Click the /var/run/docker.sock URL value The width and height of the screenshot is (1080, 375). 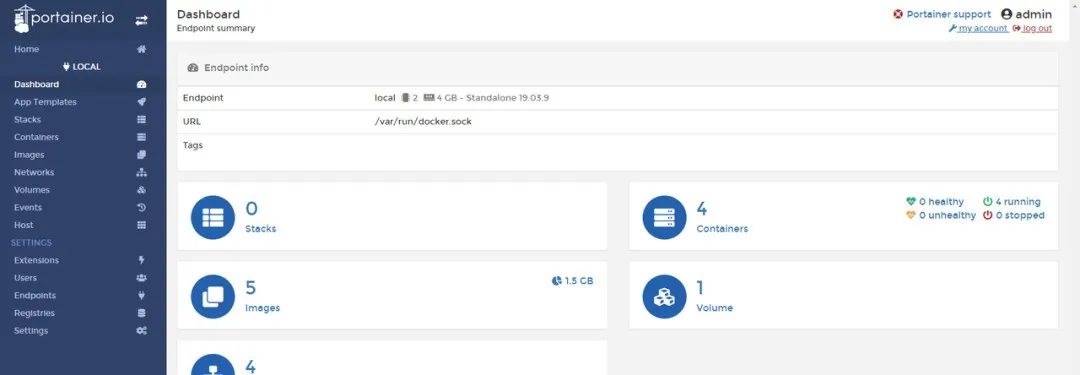[x=423, y=121]
